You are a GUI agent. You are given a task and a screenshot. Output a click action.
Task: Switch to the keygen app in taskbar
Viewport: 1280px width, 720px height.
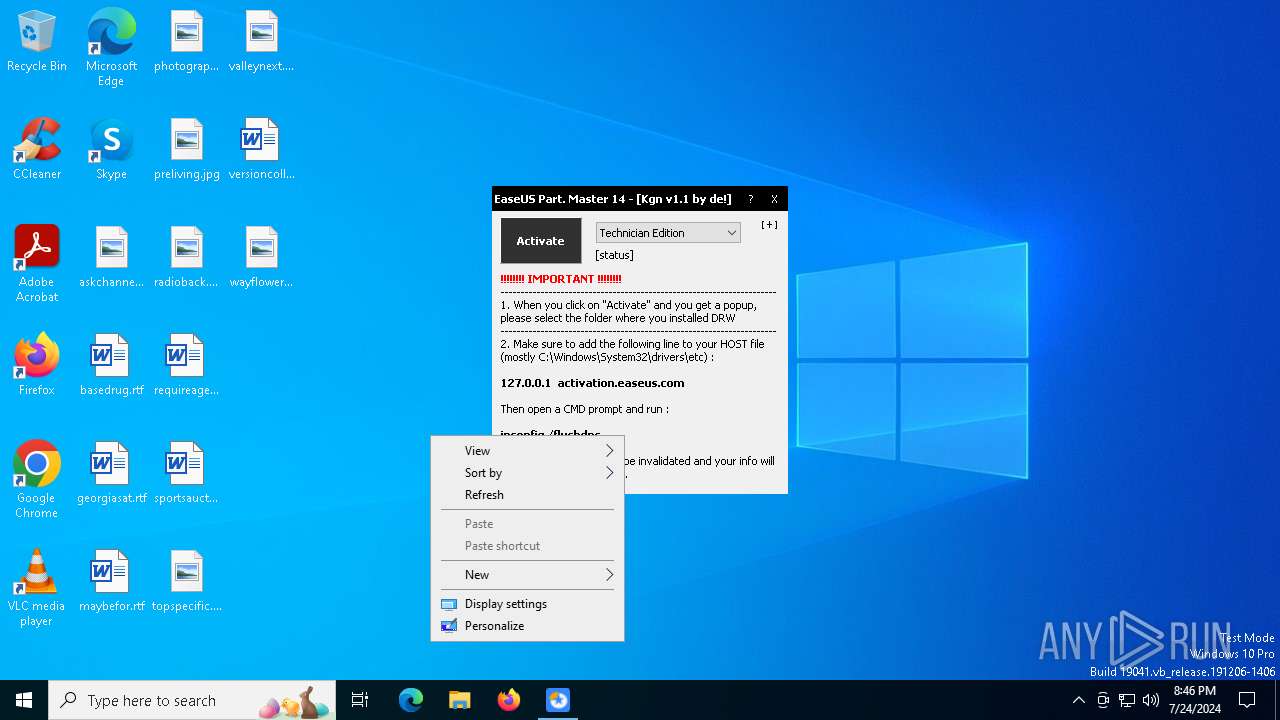(x=558, y=700)
